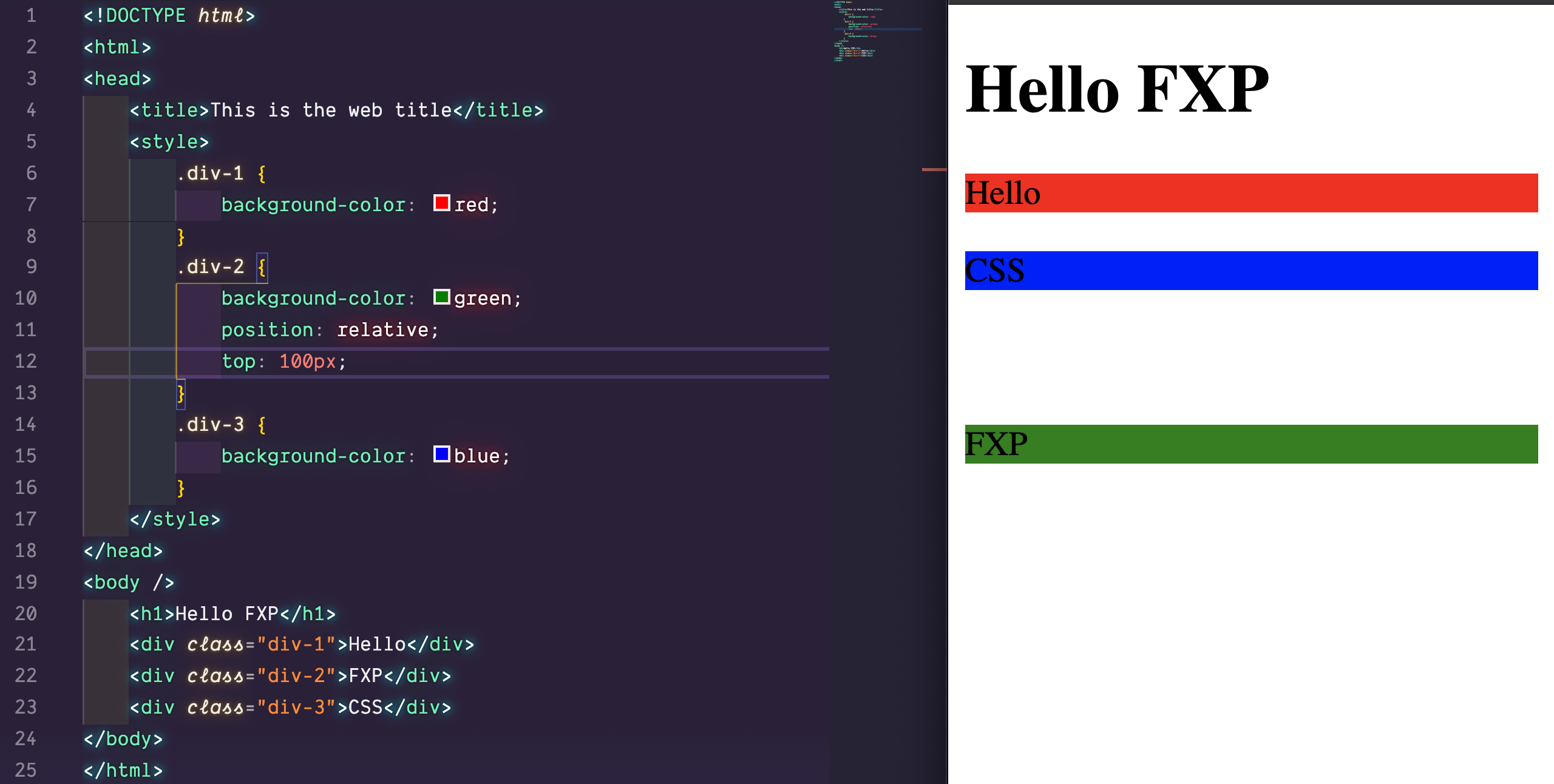Click the green color swatch

(441, 297)
